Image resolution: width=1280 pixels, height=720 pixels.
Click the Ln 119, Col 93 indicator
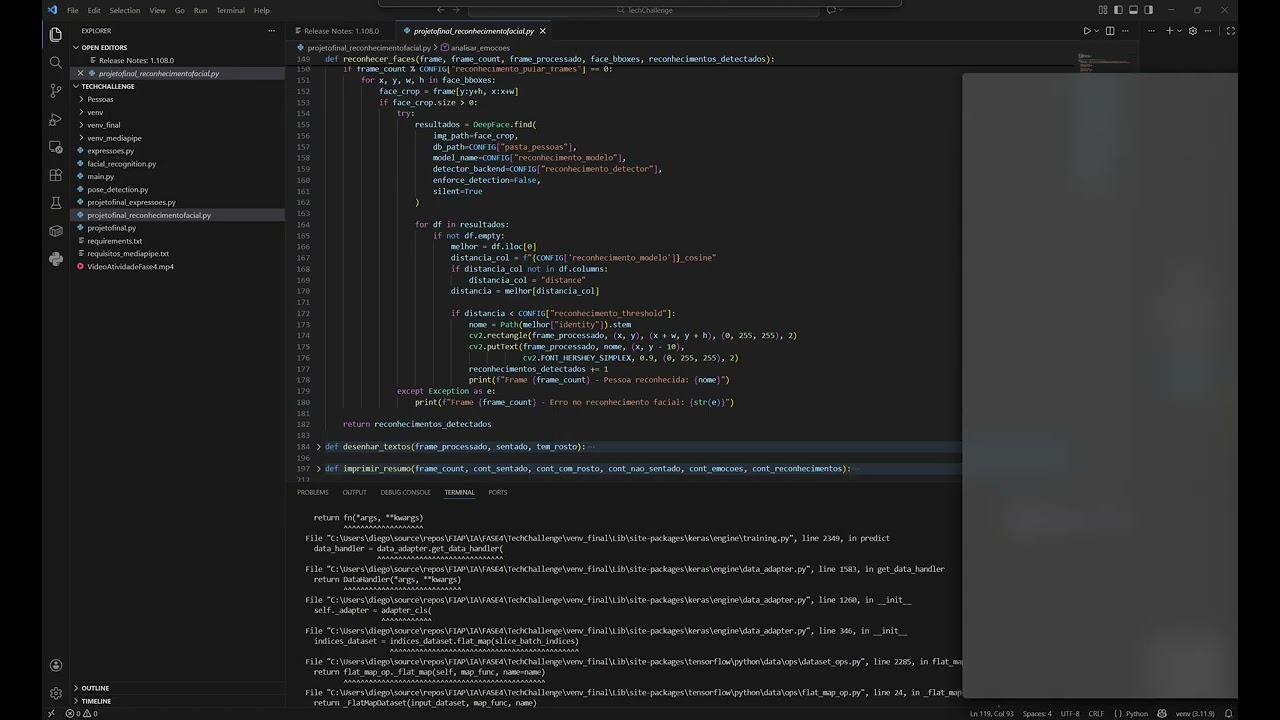point(990,714)
